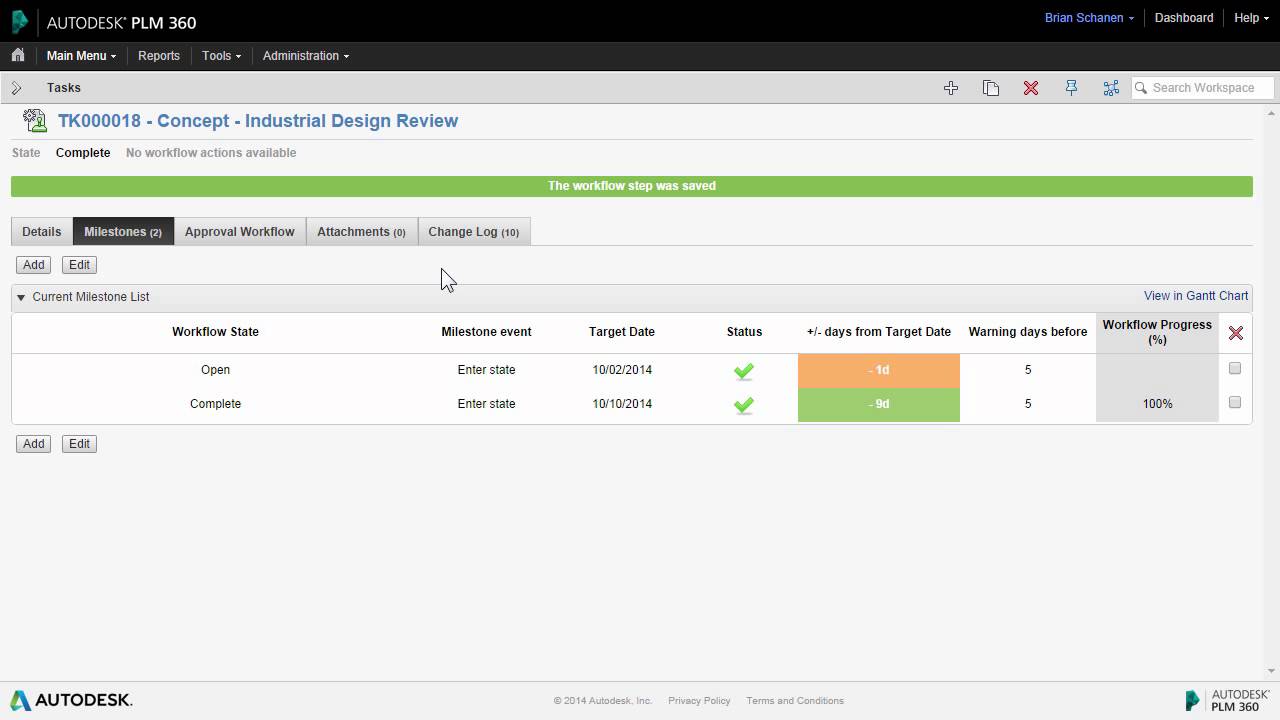This screenshot has width=1280, height=720.
Task: Click the search magnifier icon
Action: click(x=1141, y=88)
